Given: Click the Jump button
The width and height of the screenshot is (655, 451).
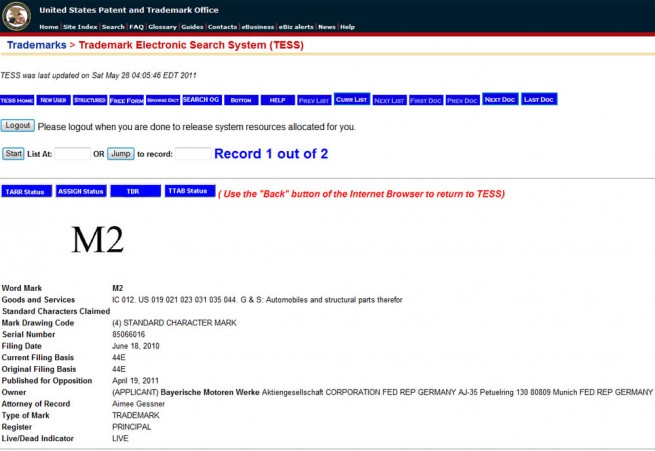Looking at the screenshot, I should [x=121, y=154].
